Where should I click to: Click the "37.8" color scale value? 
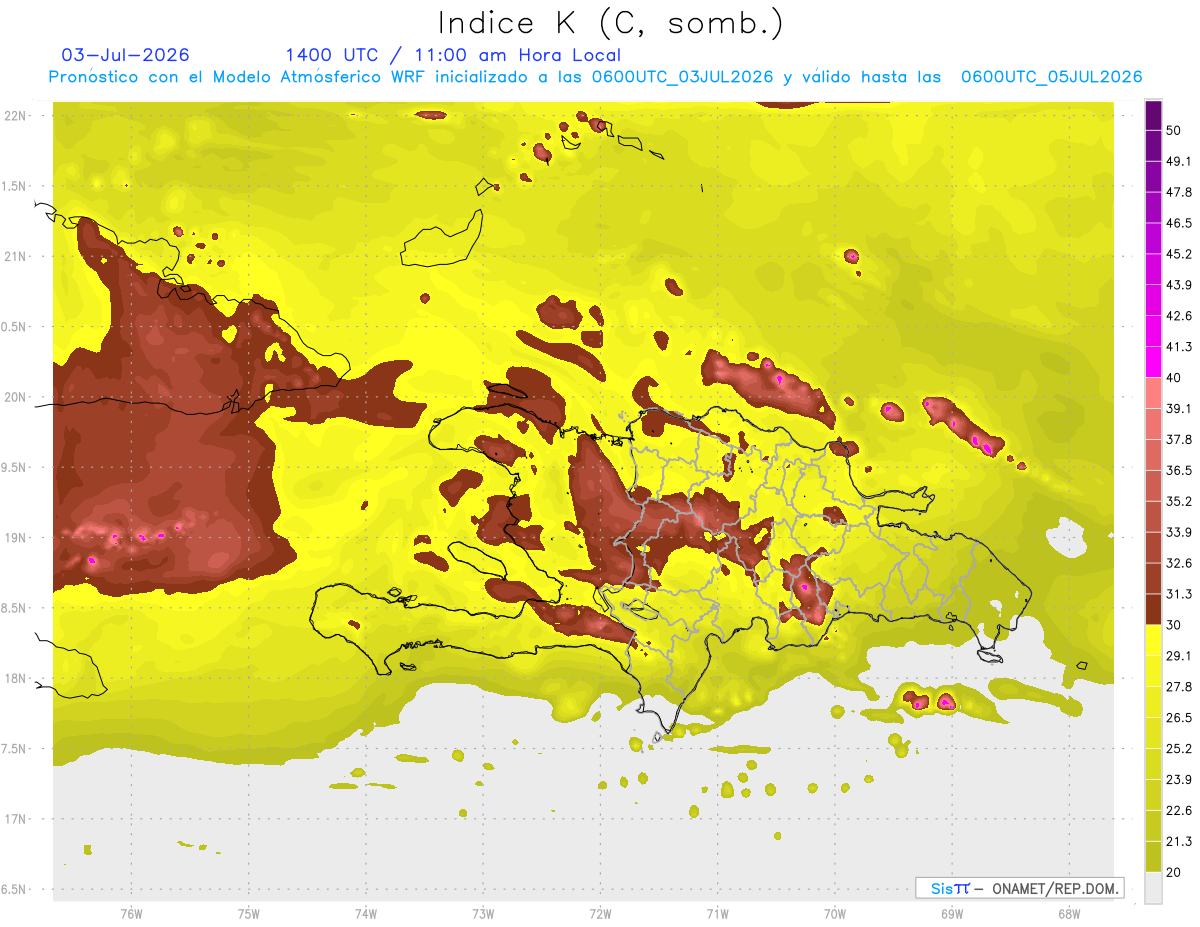click(x=1179, y=439)
